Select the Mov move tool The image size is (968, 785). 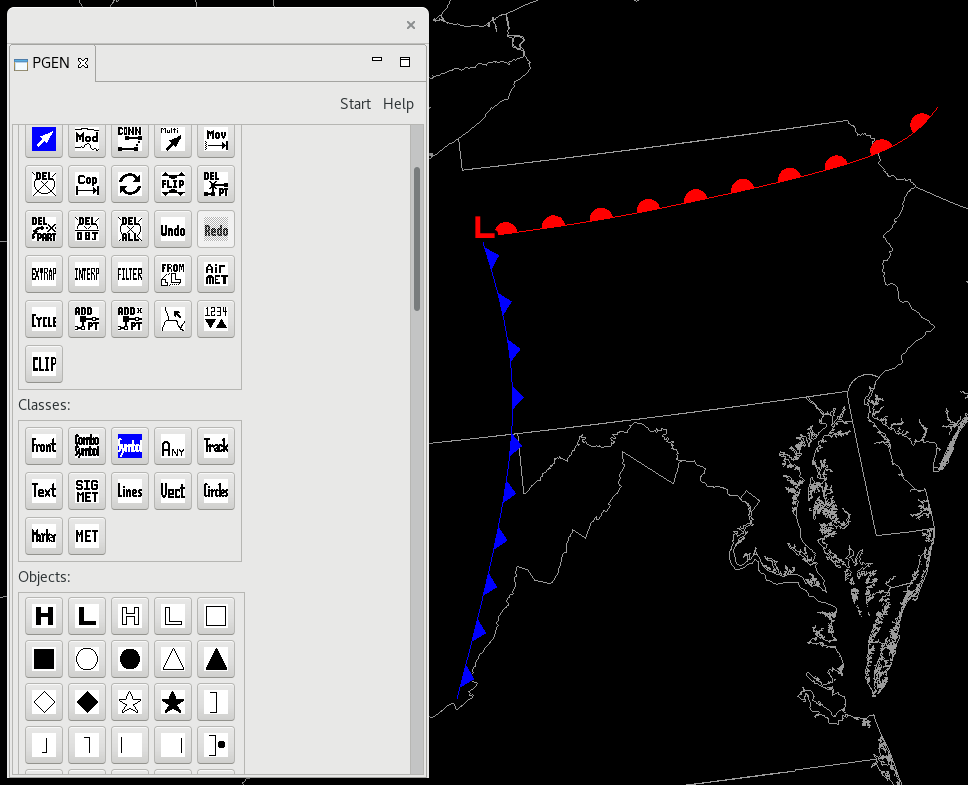click(216, 139)
